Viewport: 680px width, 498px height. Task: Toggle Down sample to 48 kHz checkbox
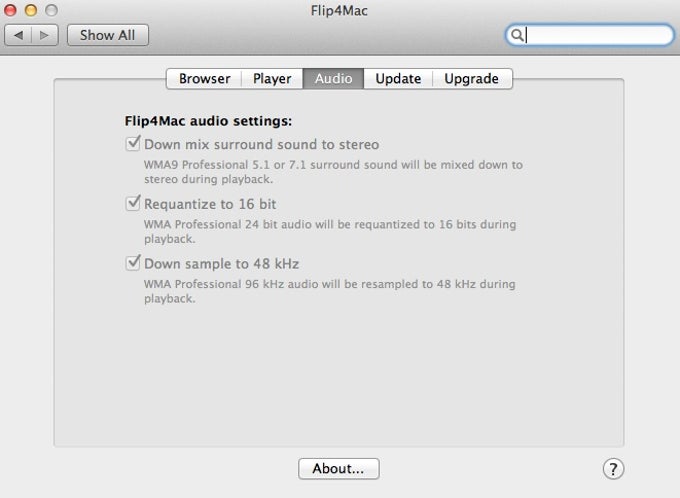point(133,263)
